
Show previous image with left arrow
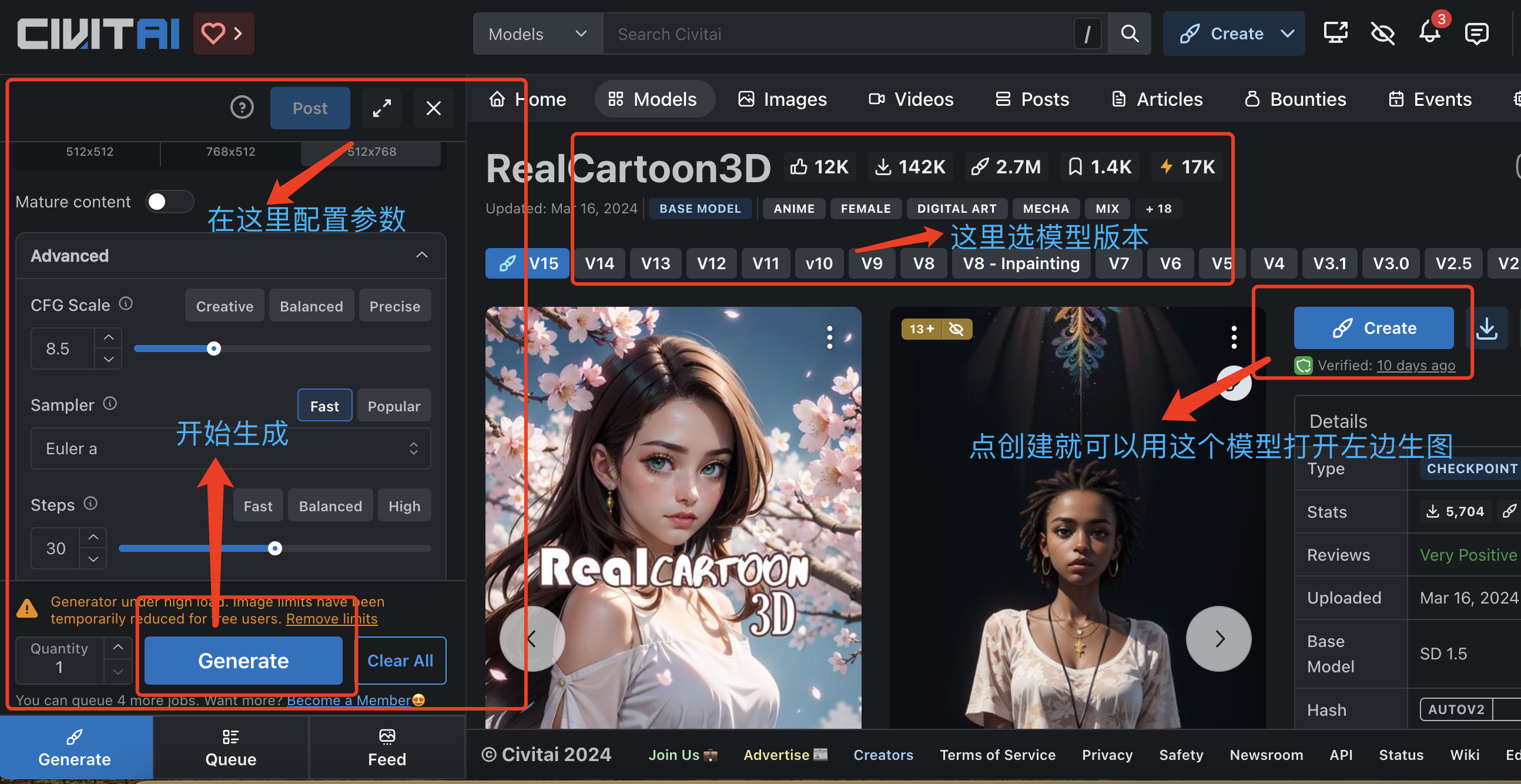tap(531, 638)
